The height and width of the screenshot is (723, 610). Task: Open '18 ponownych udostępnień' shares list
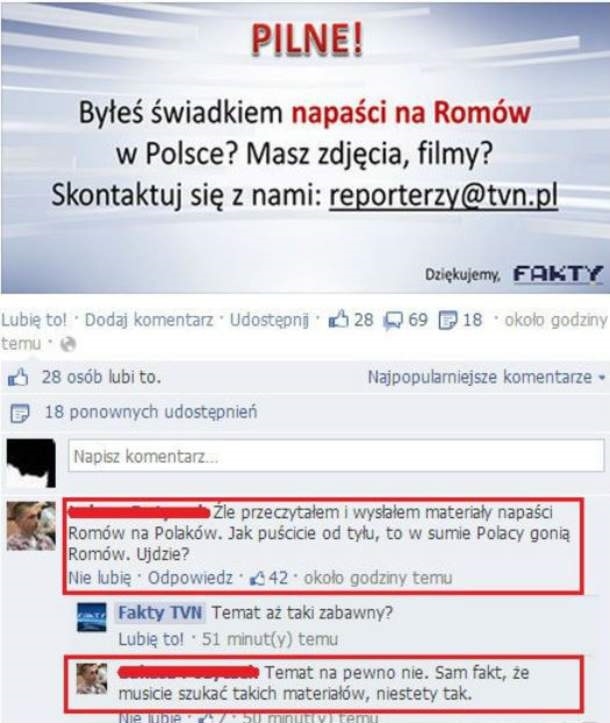point(151,412)
